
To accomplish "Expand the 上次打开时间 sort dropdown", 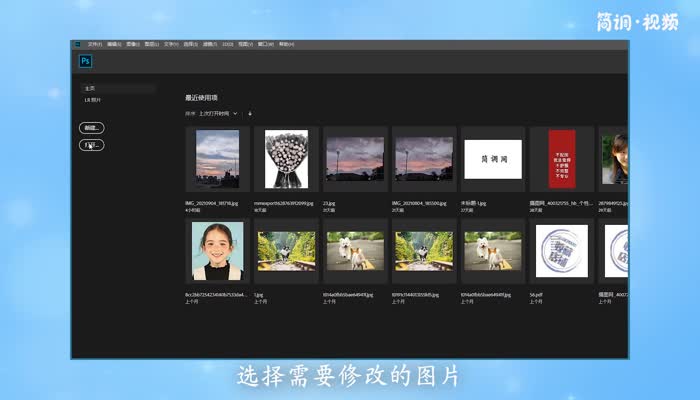I will click(219, 114).
